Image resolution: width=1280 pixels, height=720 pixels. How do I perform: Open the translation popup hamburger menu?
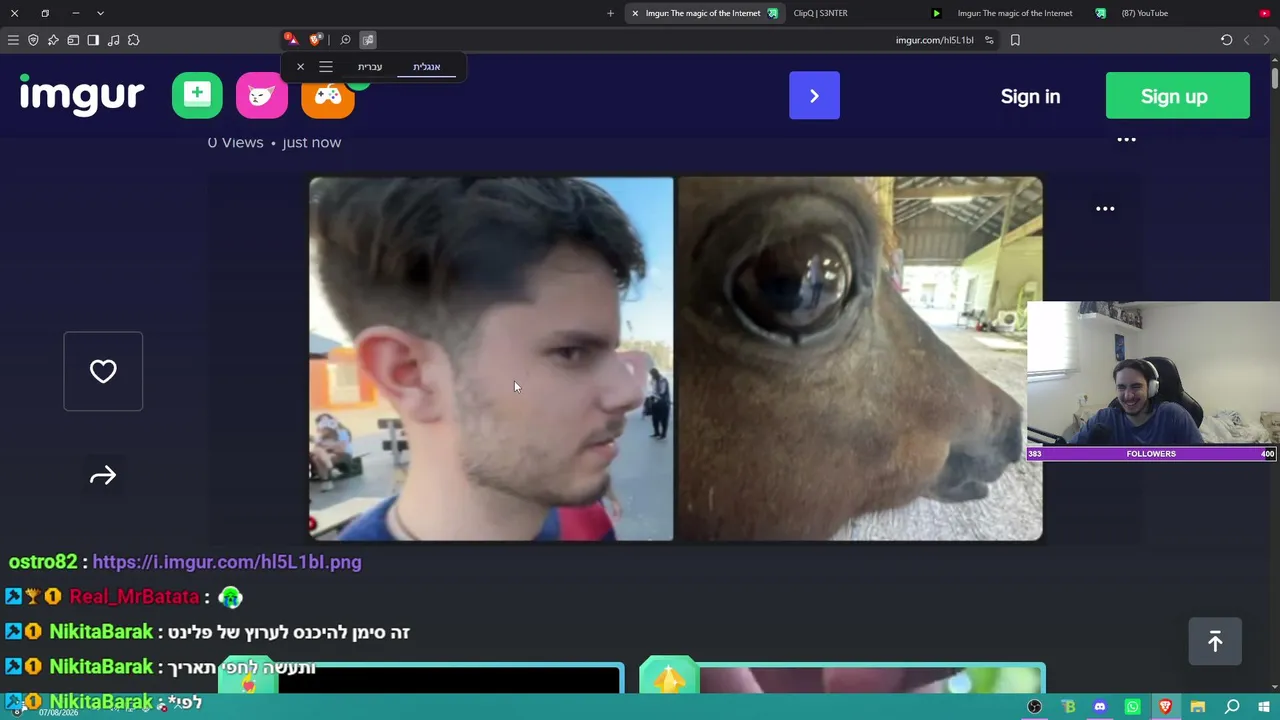[x=326, y=67]
